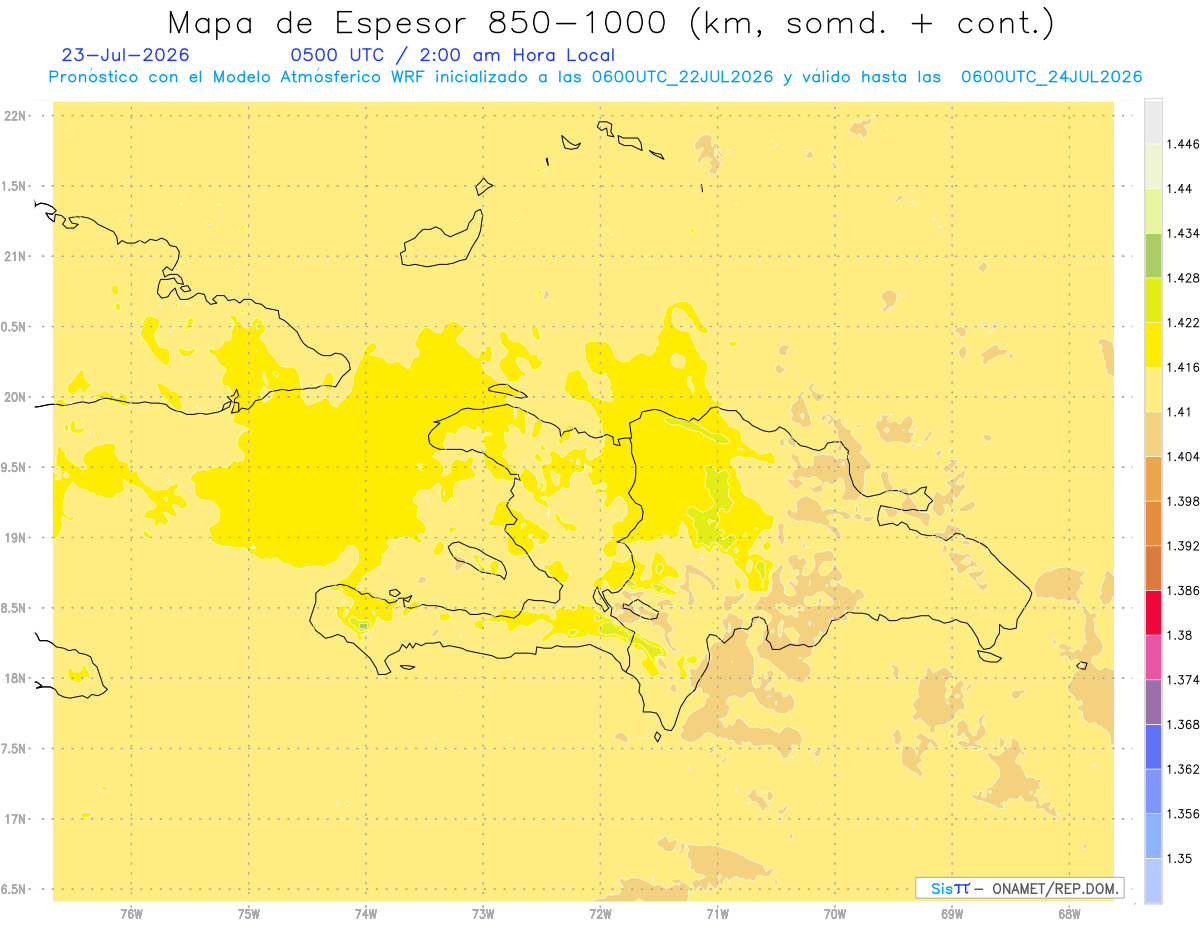Select the purple legend swatch between 1.368 and 1.374
Viewport: 1200px width, 927px height.
click(1153, 702)
